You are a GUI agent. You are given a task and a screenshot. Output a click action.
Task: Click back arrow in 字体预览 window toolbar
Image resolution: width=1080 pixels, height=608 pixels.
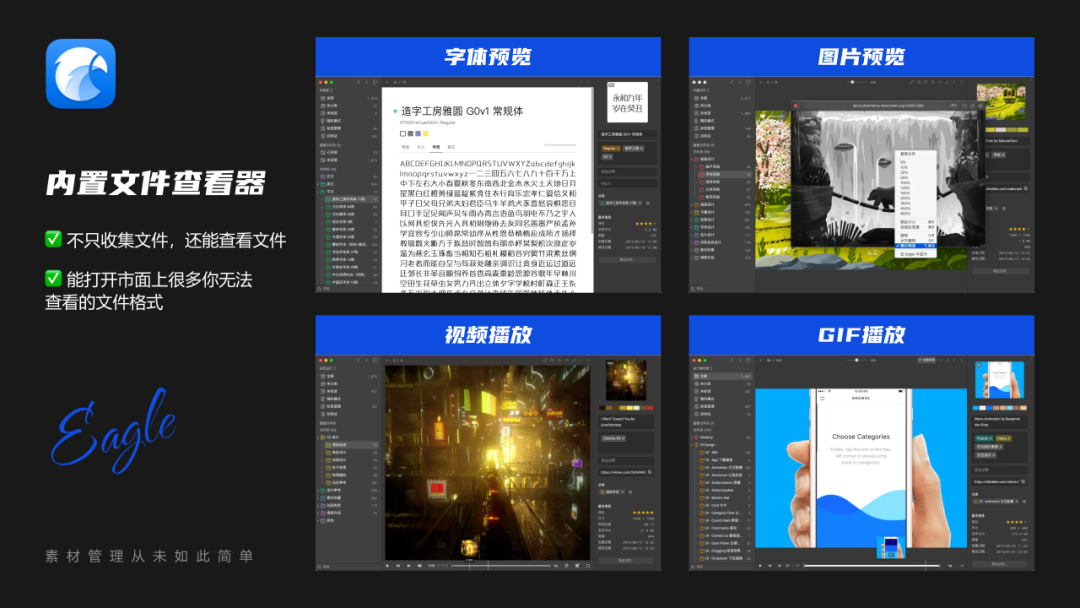tap(388, 82)
